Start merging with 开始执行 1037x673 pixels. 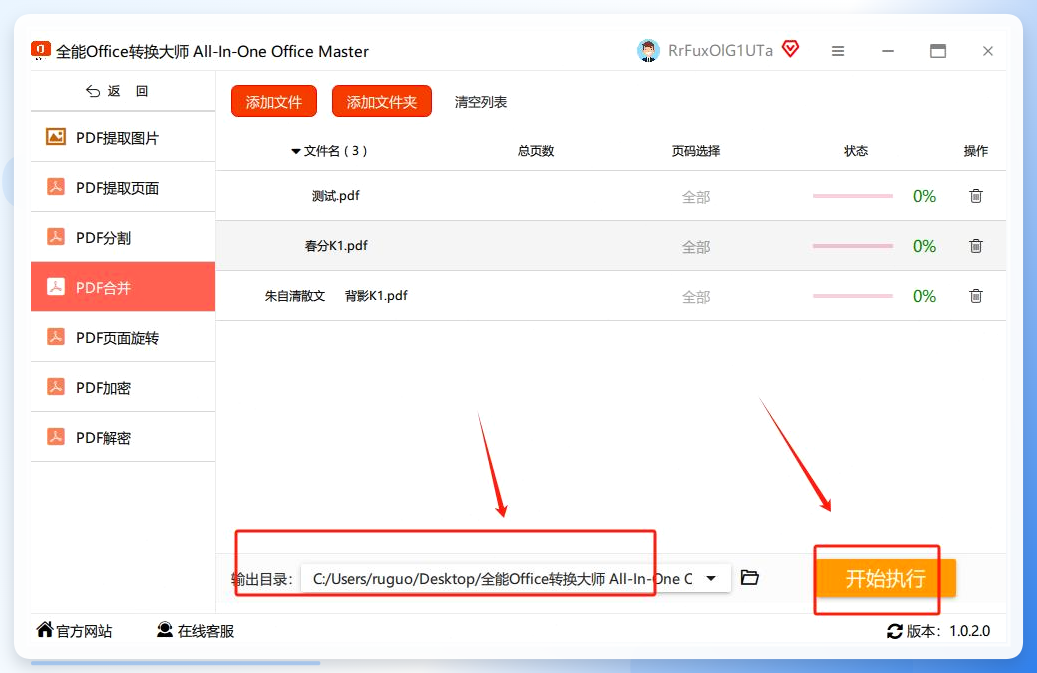(x=885, y=578)
